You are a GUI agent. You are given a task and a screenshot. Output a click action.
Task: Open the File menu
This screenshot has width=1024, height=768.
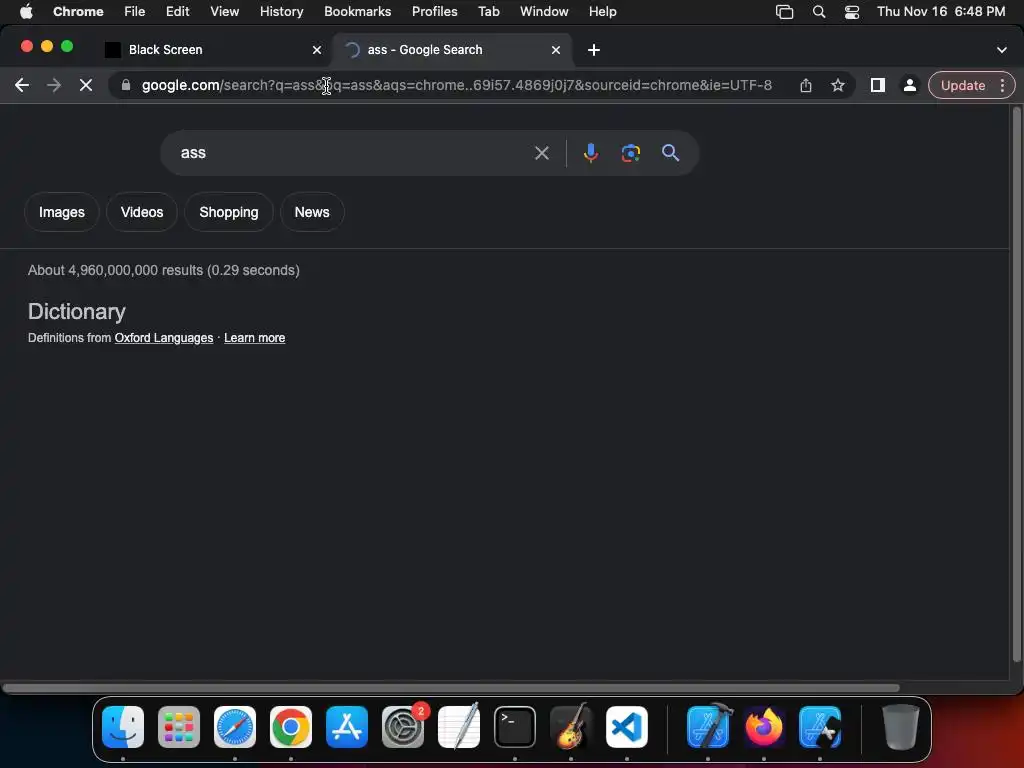point(135,12)
